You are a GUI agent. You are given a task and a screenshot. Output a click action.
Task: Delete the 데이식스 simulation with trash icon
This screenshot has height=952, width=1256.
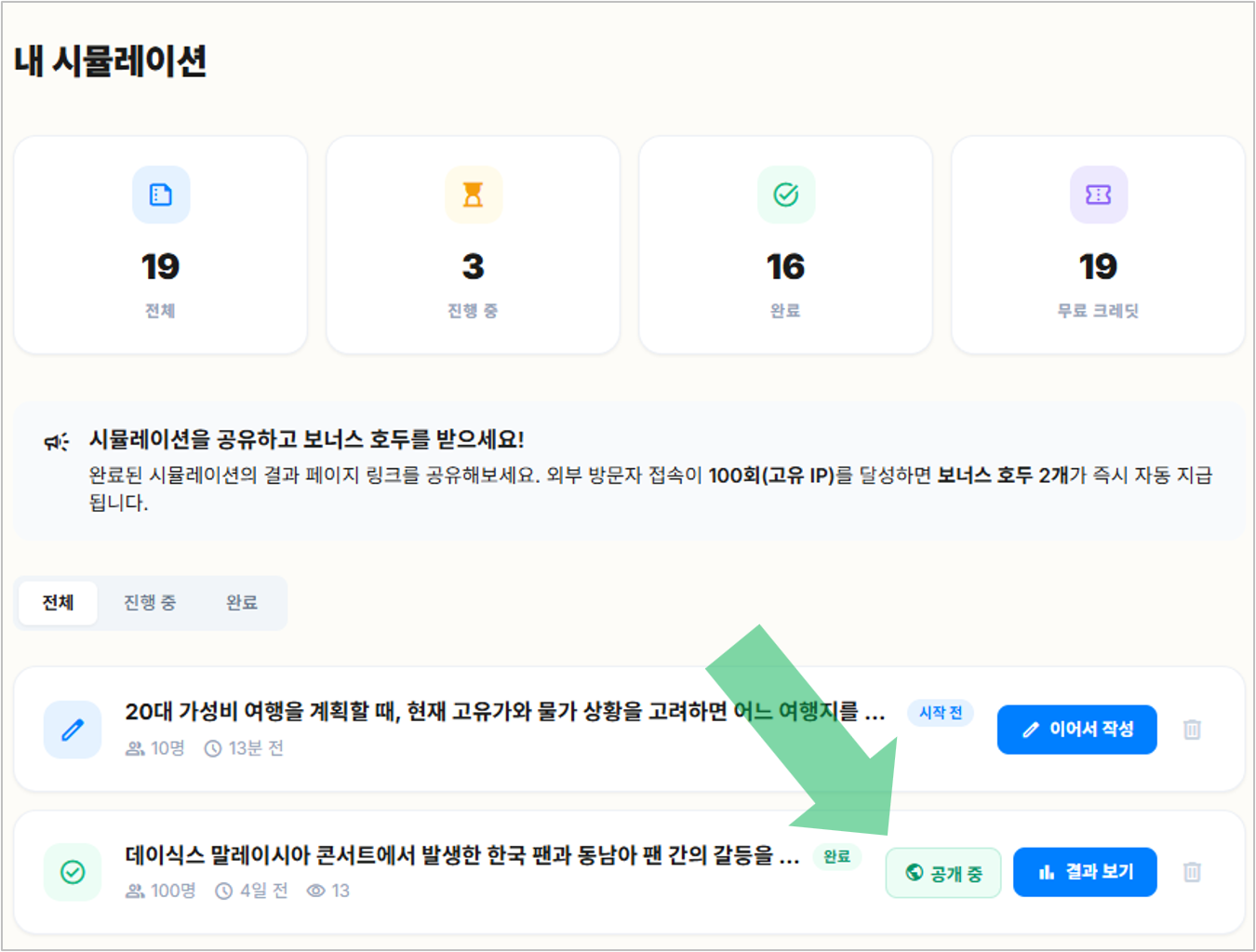(1192, 872)
